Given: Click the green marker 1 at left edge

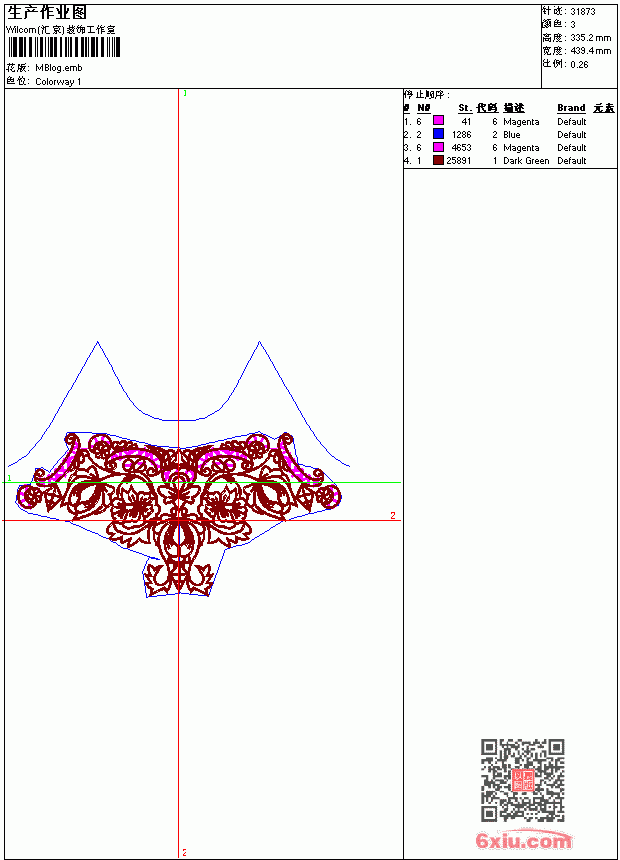Looking at the screenshot, I should (9, 478).
